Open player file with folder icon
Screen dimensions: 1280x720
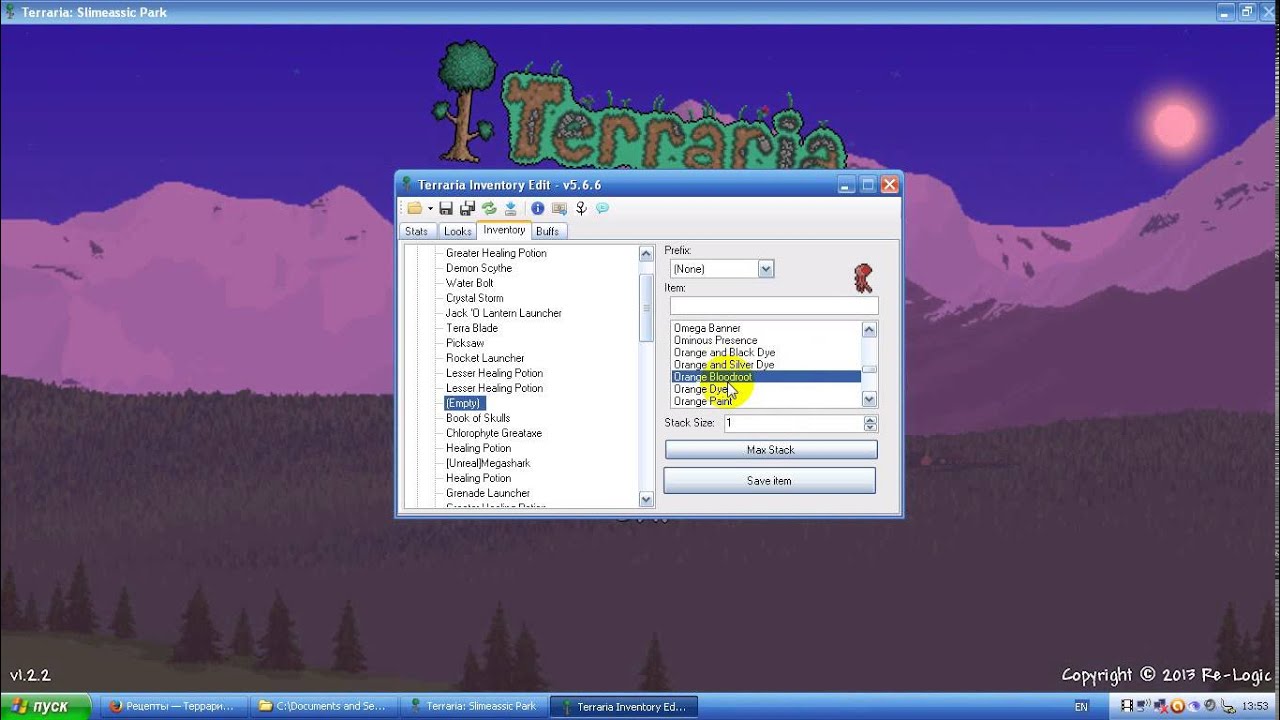point(414,208)
